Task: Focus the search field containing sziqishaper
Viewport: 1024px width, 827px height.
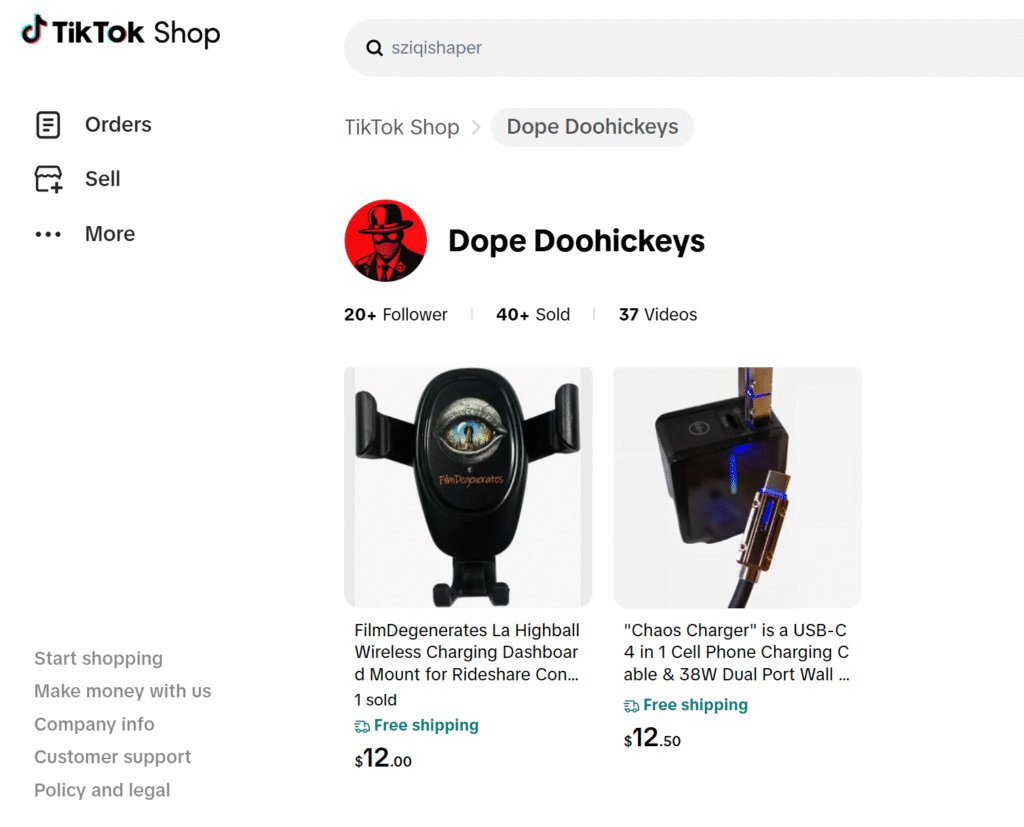Action: (x=680, y=48)
